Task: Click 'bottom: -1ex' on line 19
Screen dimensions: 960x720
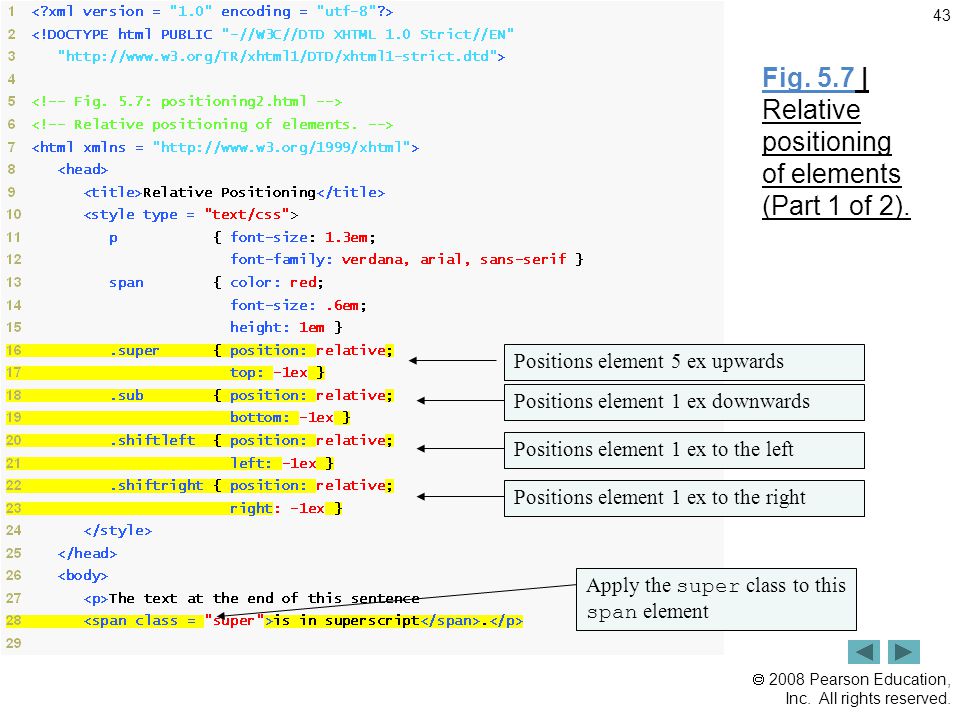Action: tap(282, 418)
